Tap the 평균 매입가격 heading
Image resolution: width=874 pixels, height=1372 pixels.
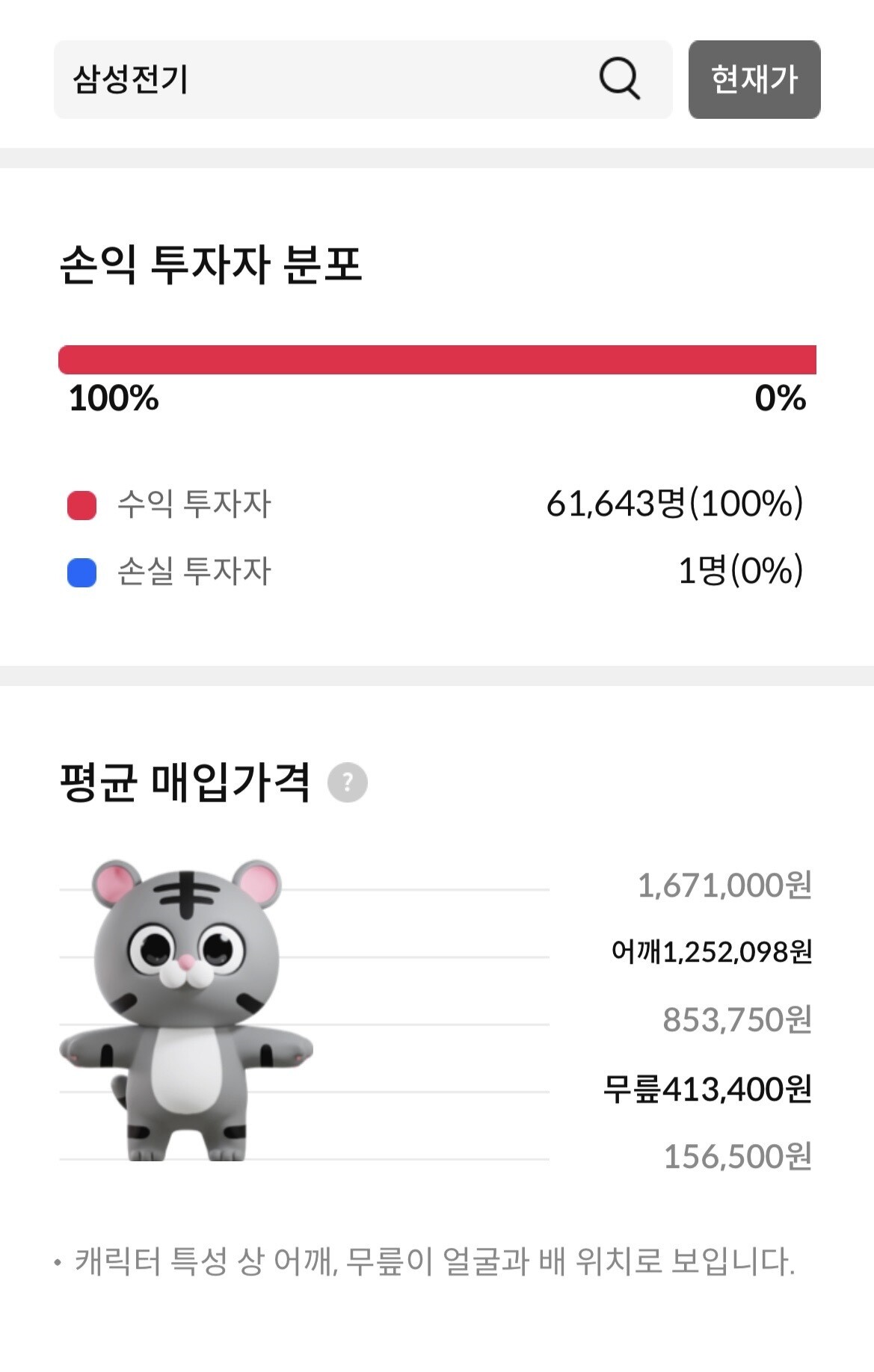(185, 782)
